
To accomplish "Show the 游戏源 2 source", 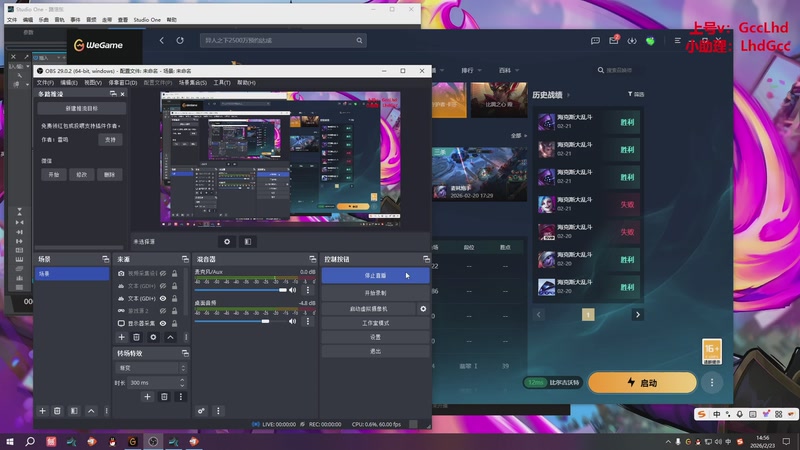I will click(163, 311).
